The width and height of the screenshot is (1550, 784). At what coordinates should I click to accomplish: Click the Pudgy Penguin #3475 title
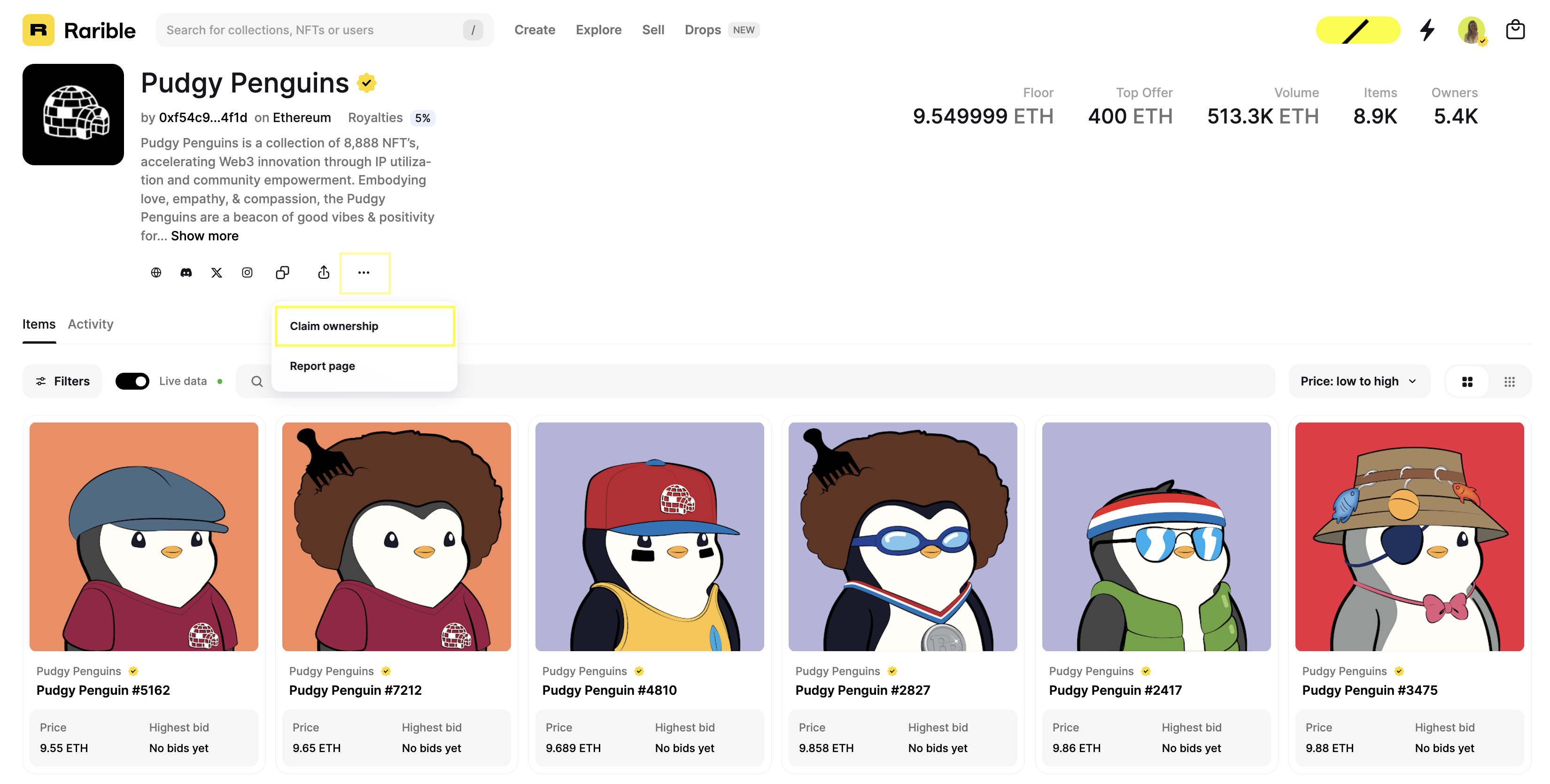tap(1370, 690)
